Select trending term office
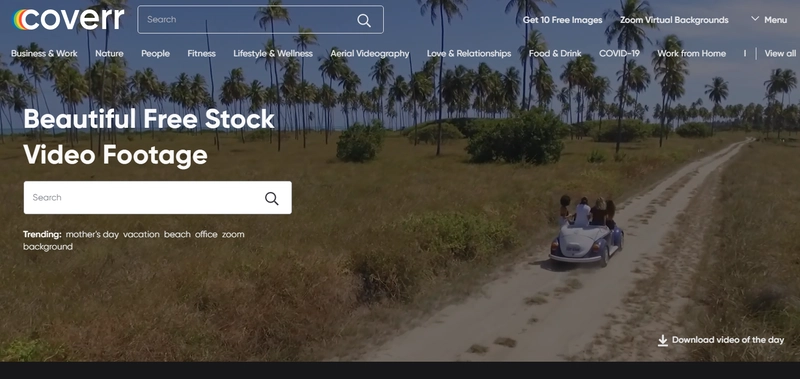 206,235
